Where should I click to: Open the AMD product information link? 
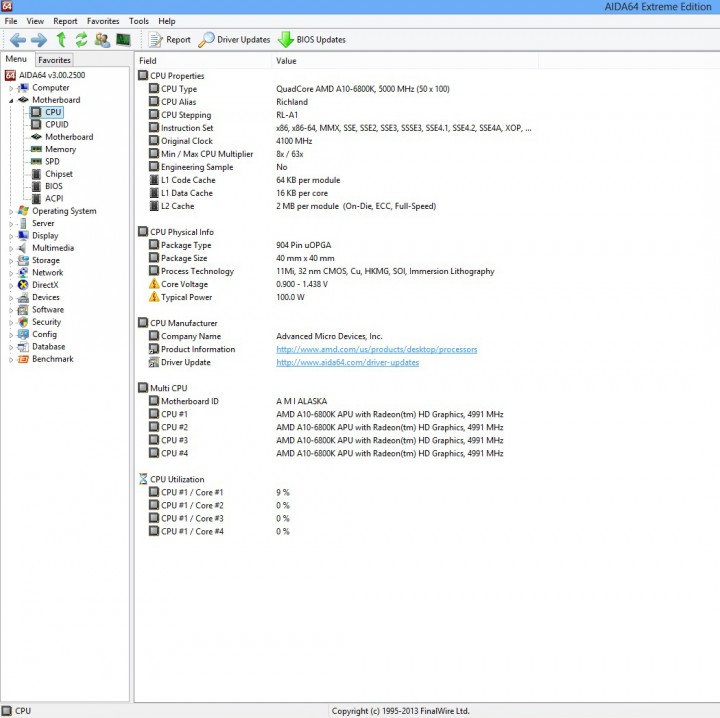(x=377, y=349)
